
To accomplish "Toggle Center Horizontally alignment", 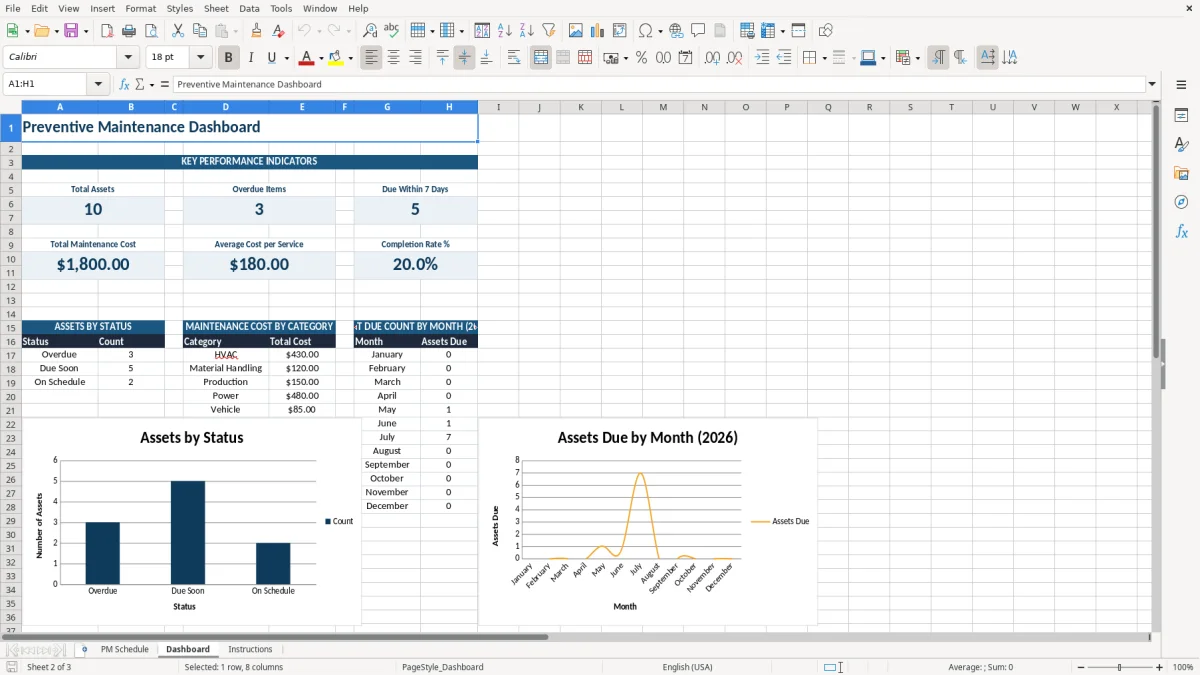I will coord(393,58).
